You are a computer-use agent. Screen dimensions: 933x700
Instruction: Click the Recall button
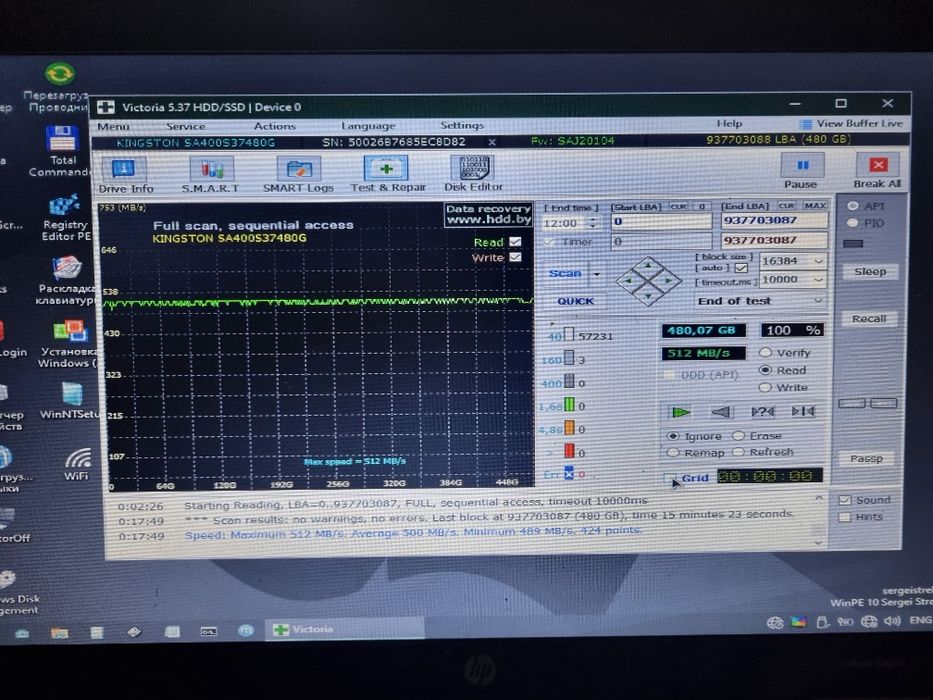pyautogui.click(x=869, y=318)
